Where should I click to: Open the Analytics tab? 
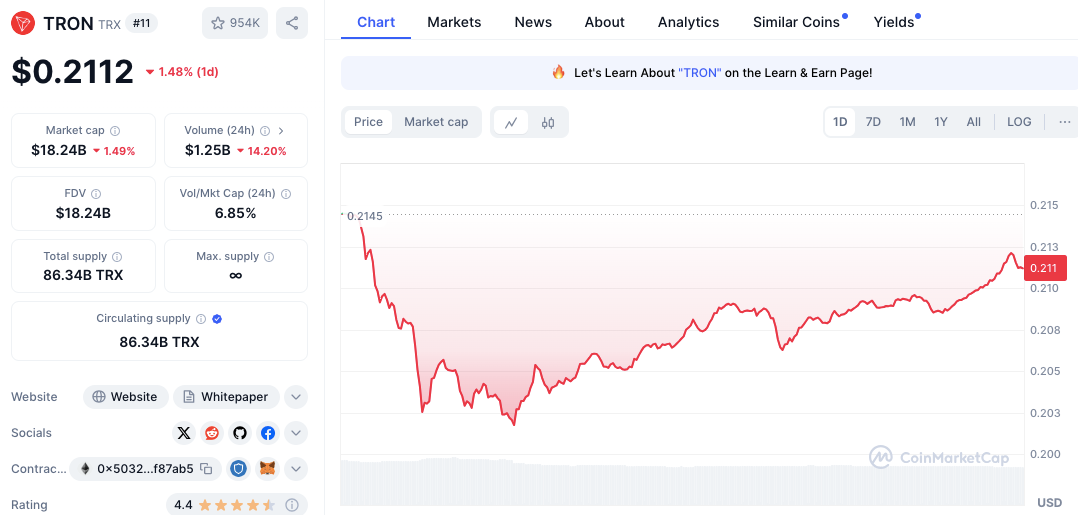pos(688,22)
